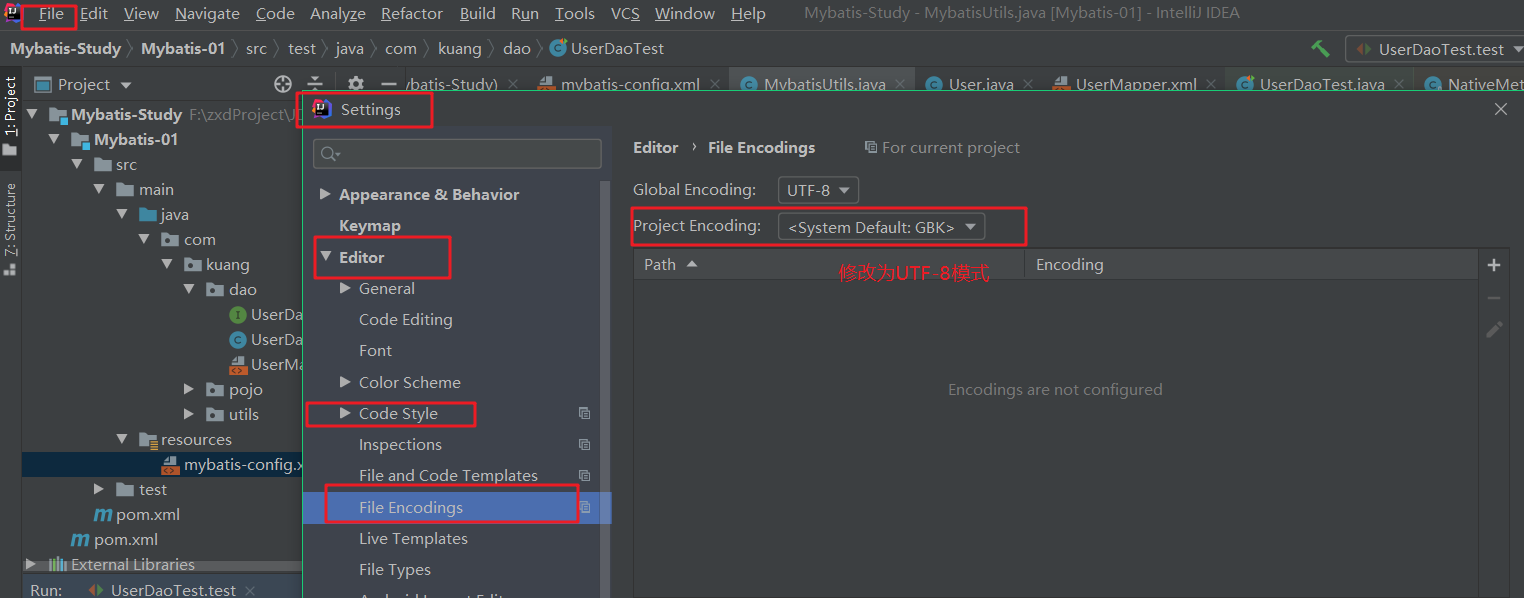Expand the test folder in project tree
The image size is (1524, 598).
[100, 490]
